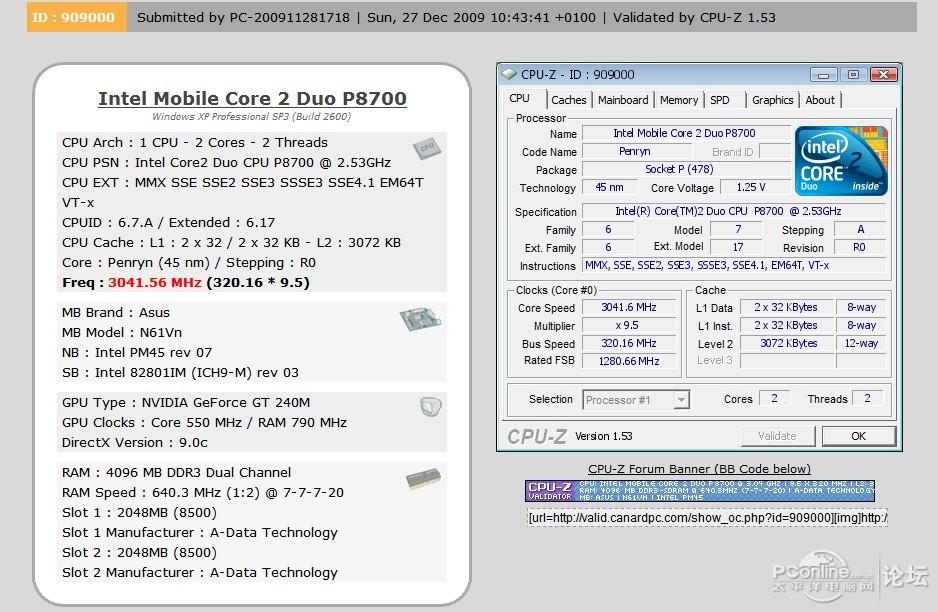Click the OK button in CPU-Z
Image resolution: width=938 pixels, height=612 pixels.
pyautogui.click(x=858, y=436)
